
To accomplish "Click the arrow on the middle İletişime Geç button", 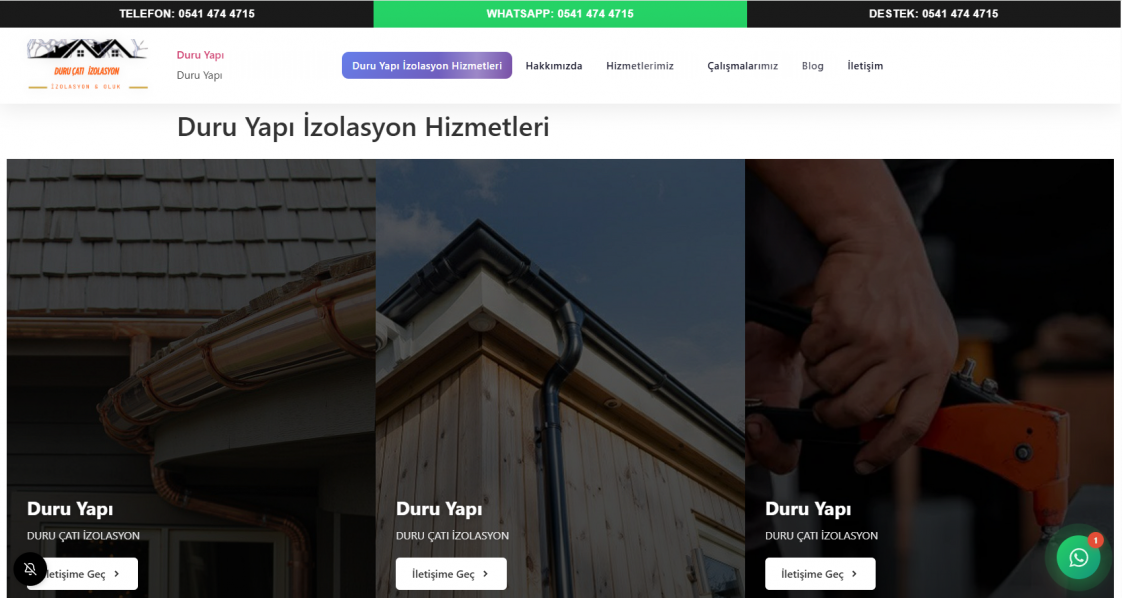I will 485,574.
